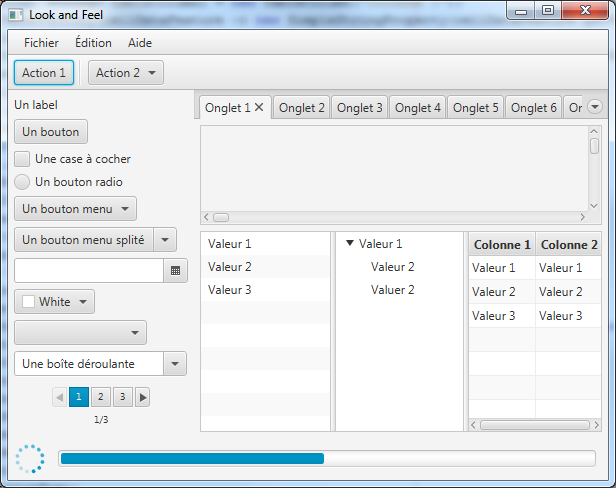
Task: Click the application icon in title bar
Action: (16, 15)
